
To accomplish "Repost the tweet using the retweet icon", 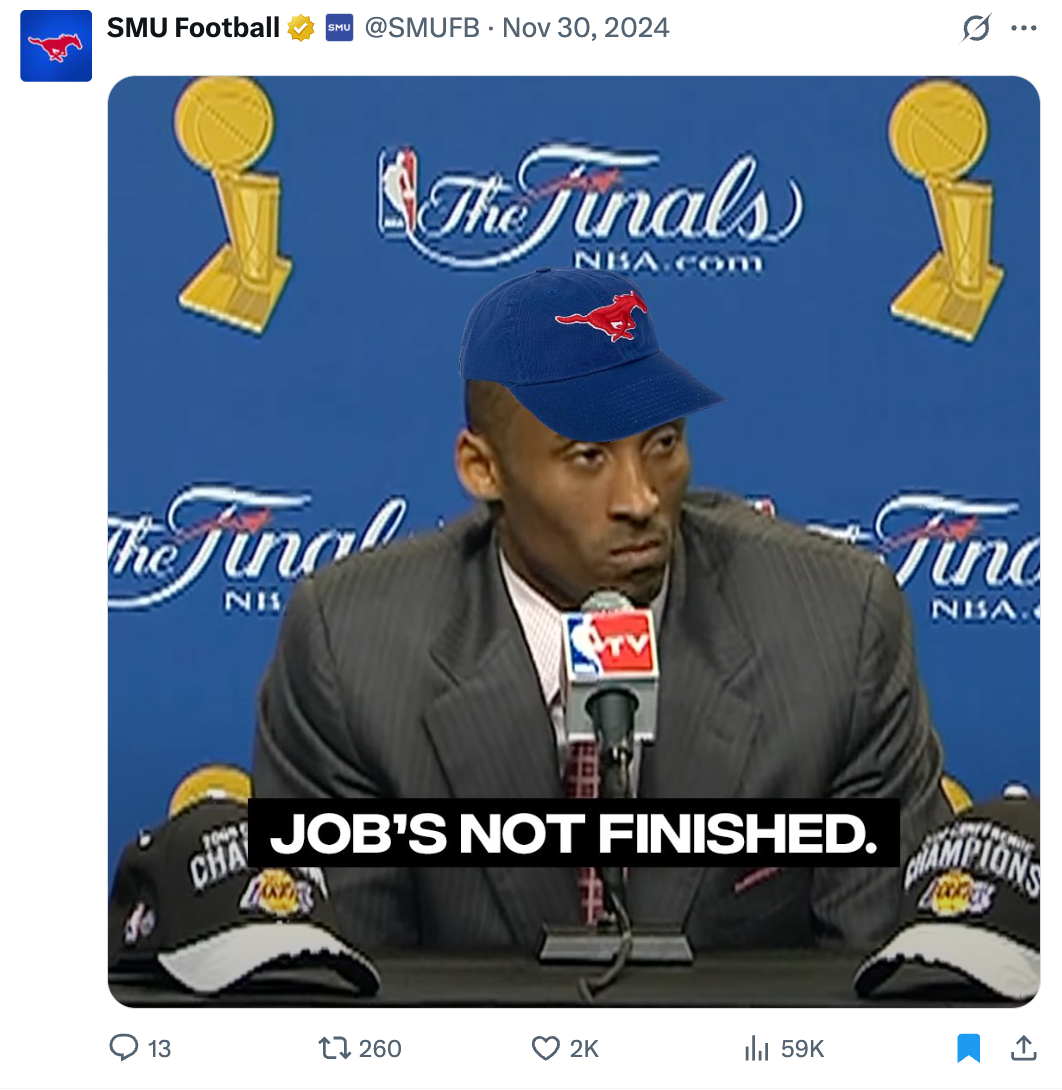I will pyautogui.click(x=332, y=1047).
